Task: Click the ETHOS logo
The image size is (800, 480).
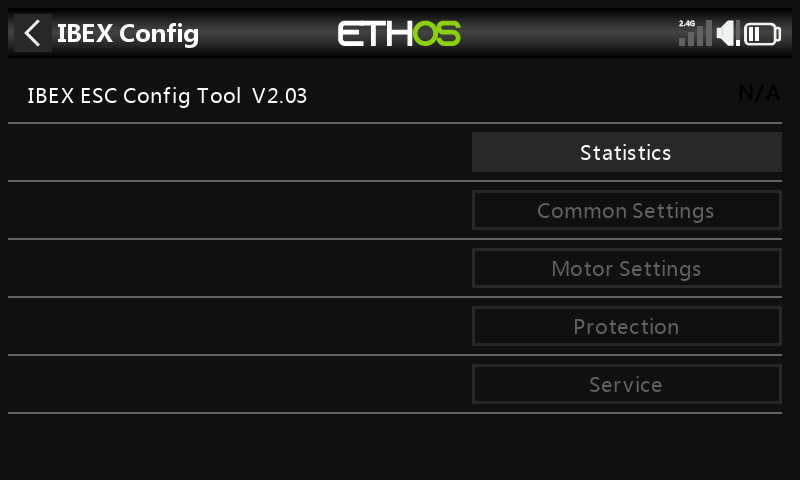Action: click(399, 34)
